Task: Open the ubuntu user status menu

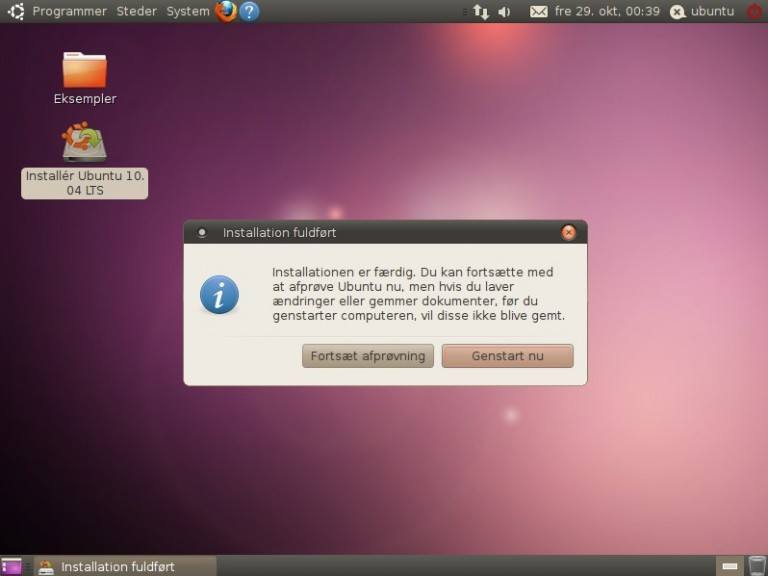Action: [x=702, y=11]
